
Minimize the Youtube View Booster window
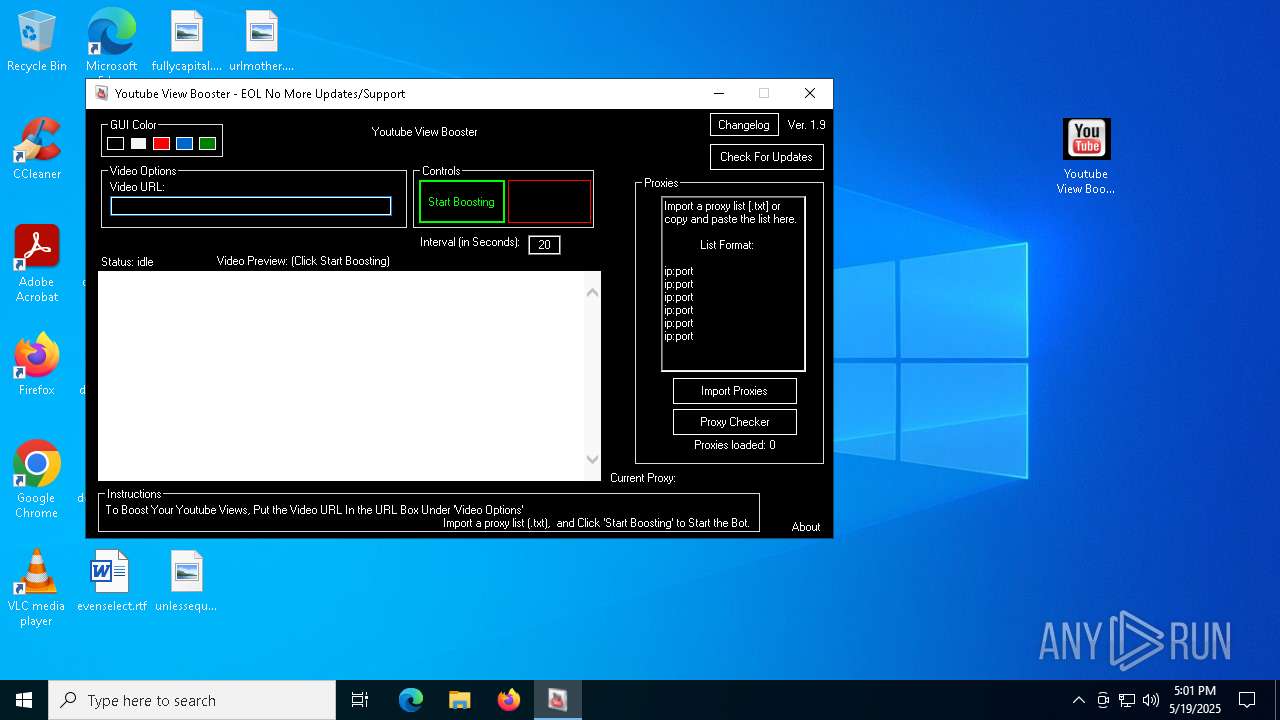tap(718, 93)
